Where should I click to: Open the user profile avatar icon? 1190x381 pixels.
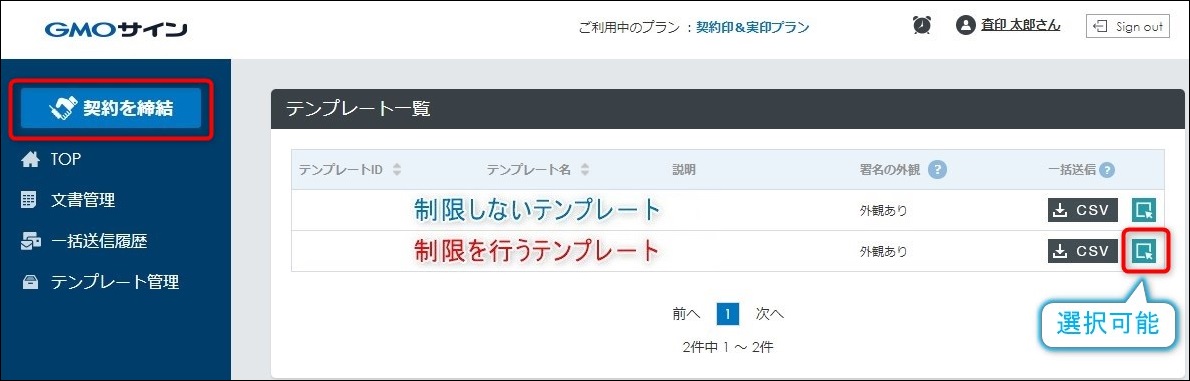click(965, 26)
